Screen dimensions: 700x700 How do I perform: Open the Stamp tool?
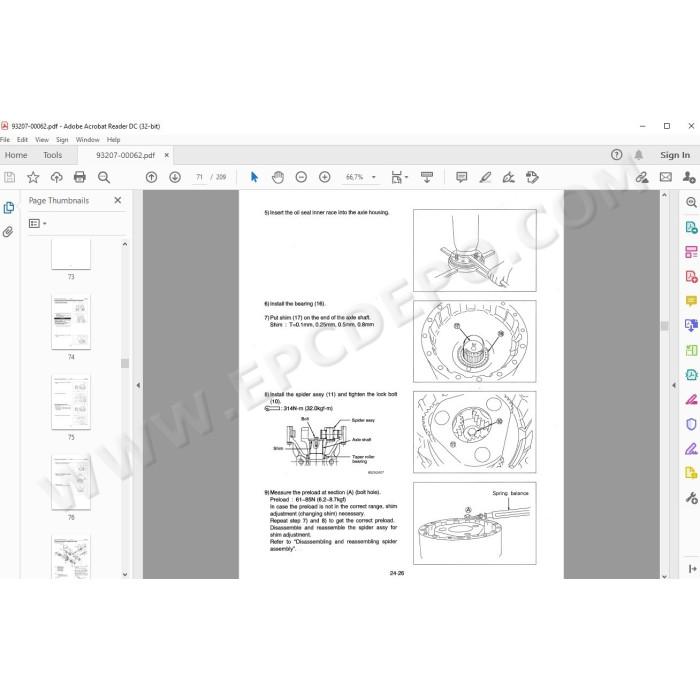532,177
